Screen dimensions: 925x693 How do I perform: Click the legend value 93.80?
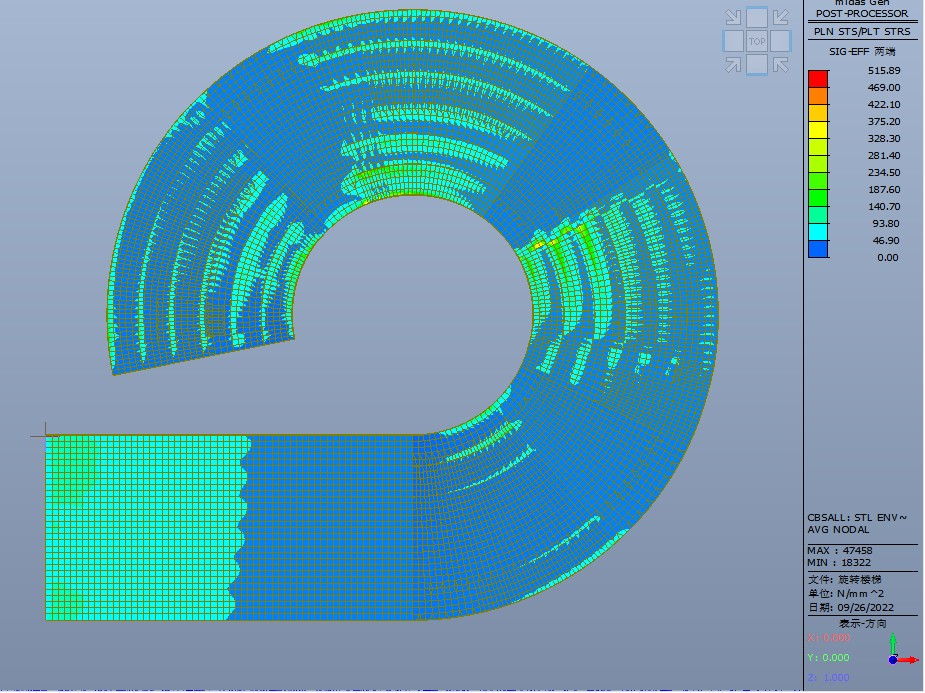(x=886, y=224)
